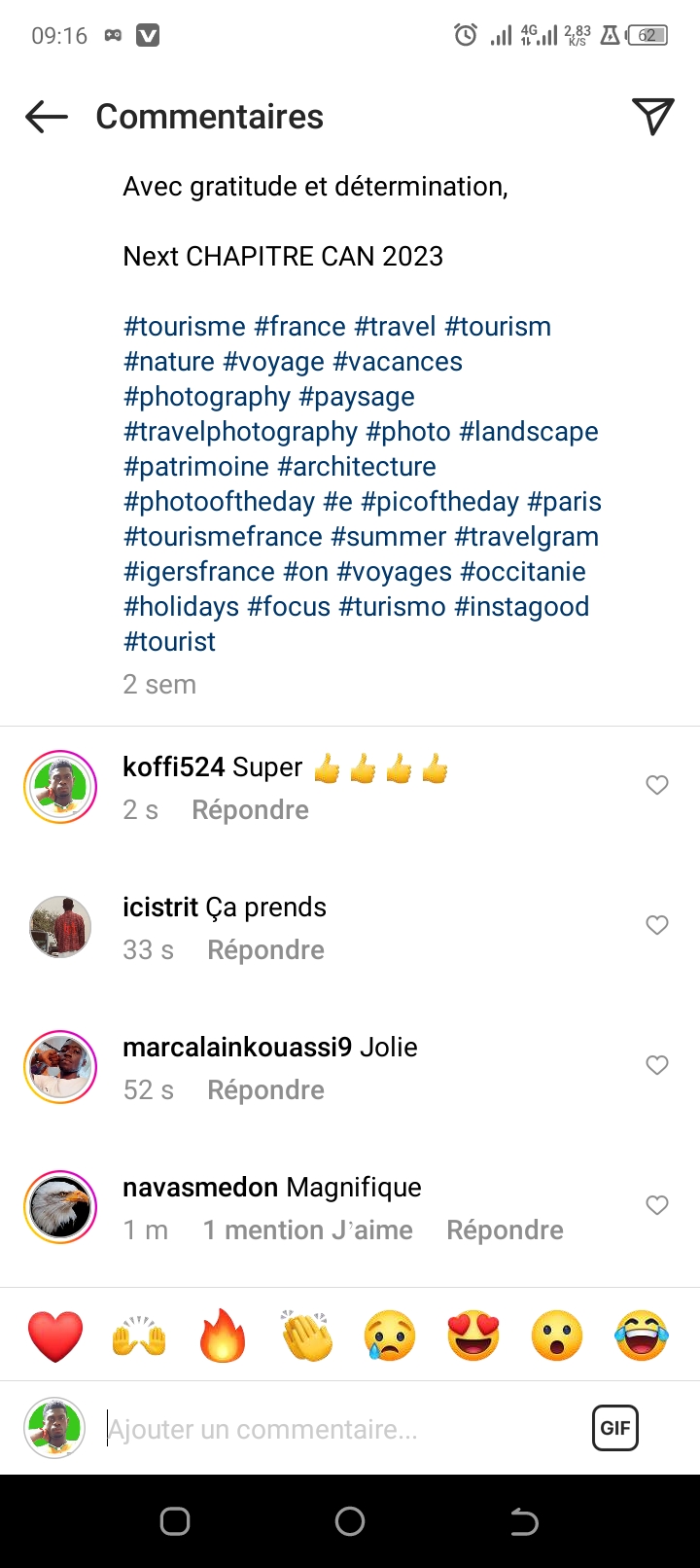Focus the Ajouter un commentaire field
The image size is (700, 1568).
(340, 1429)
